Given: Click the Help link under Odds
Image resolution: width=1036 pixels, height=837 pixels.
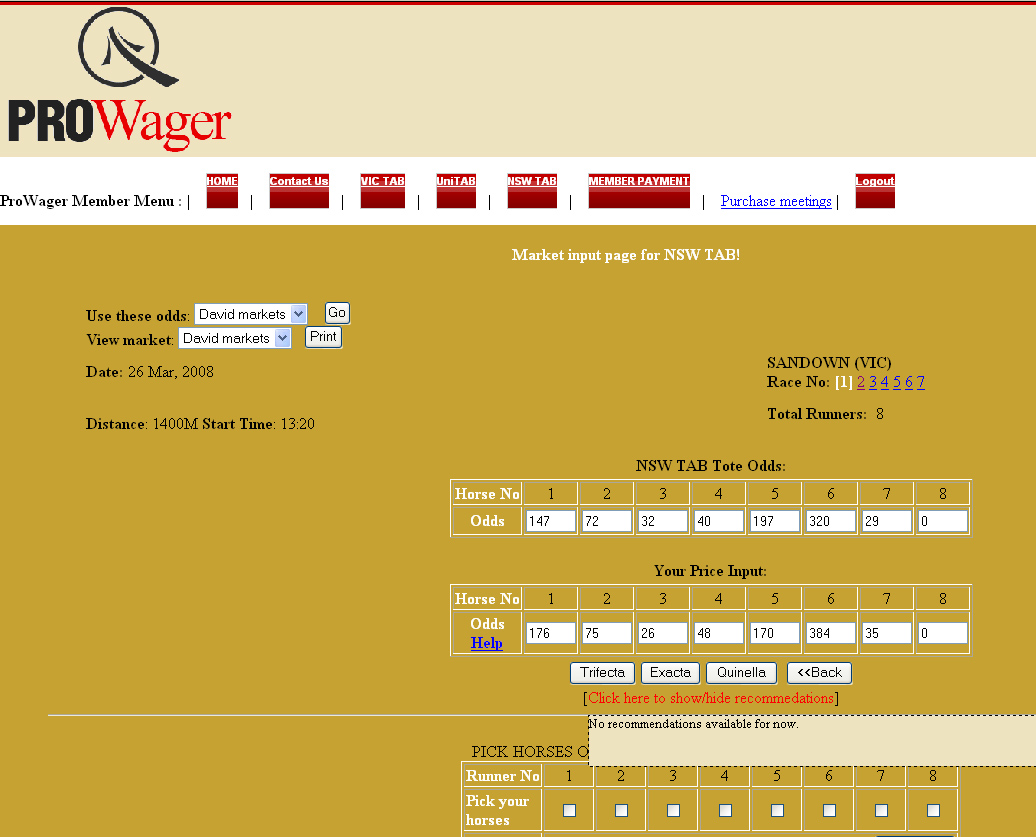Looking at the screenshot, I should pos(487,643).
